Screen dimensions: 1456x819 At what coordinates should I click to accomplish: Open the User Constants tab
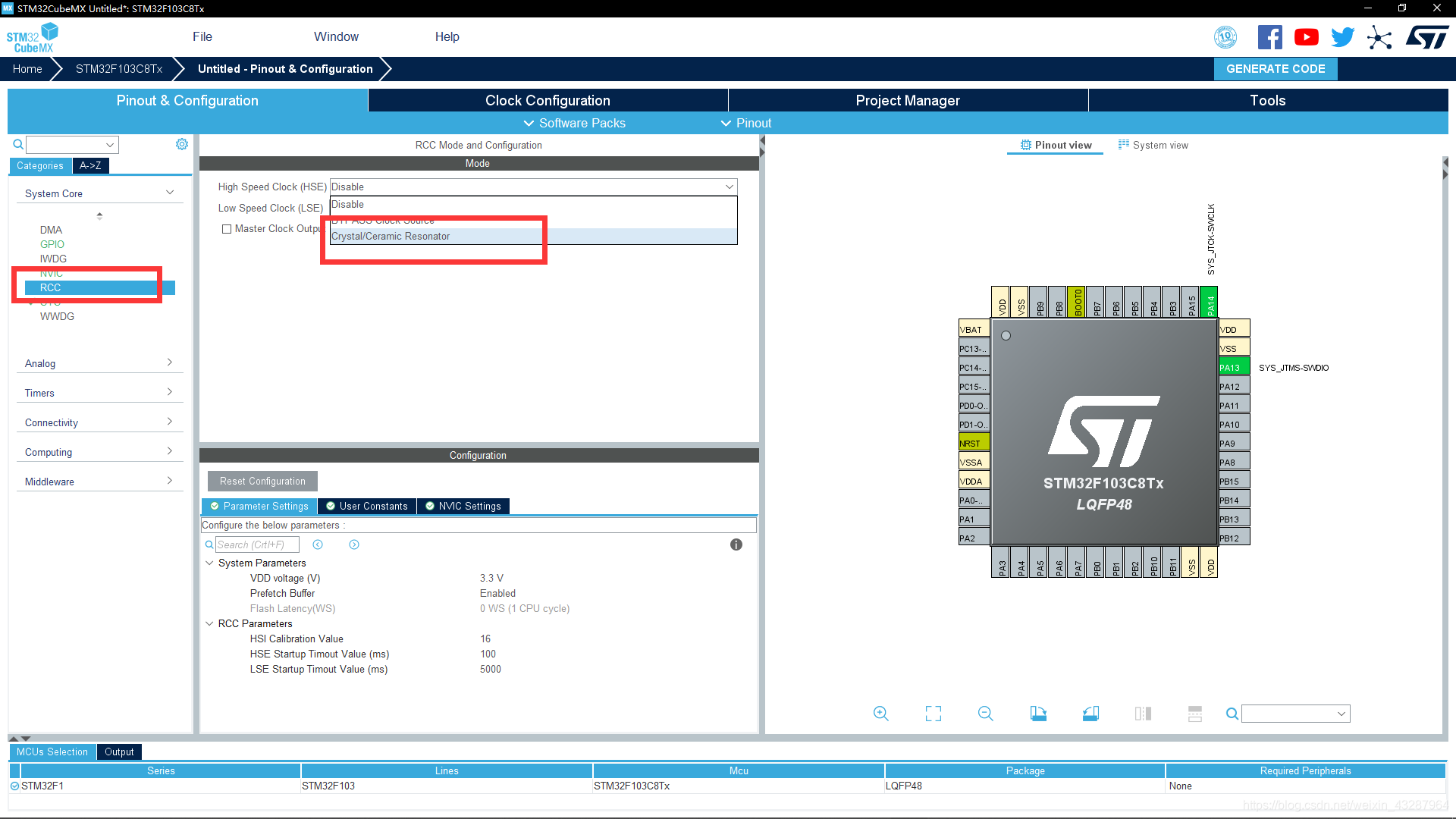click(367, 507)
